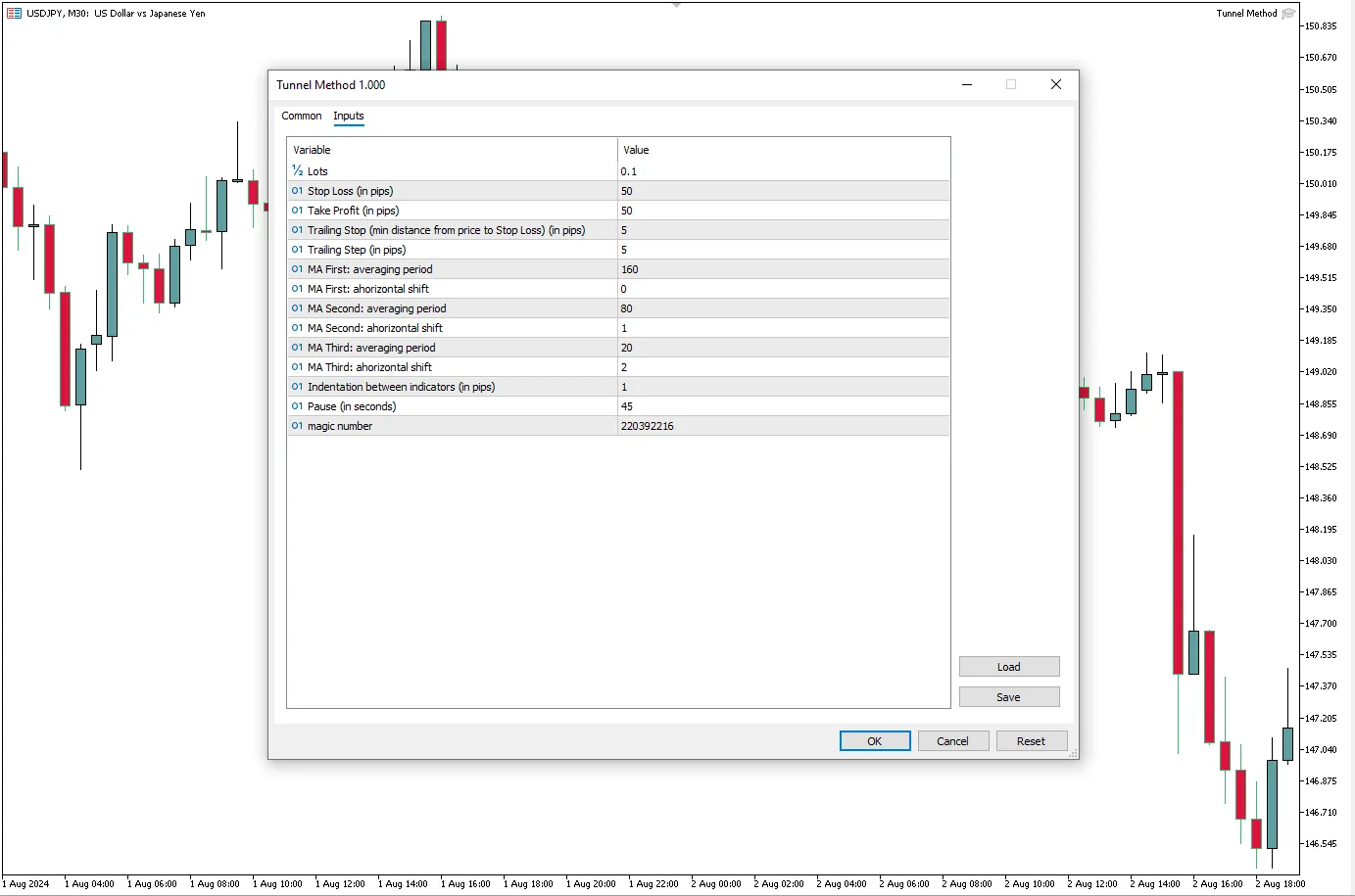Viewport: 1355px width, 896px height.
Task: Click the Tunnel Method expert hat icon
Action: [x=1288, y=14]
